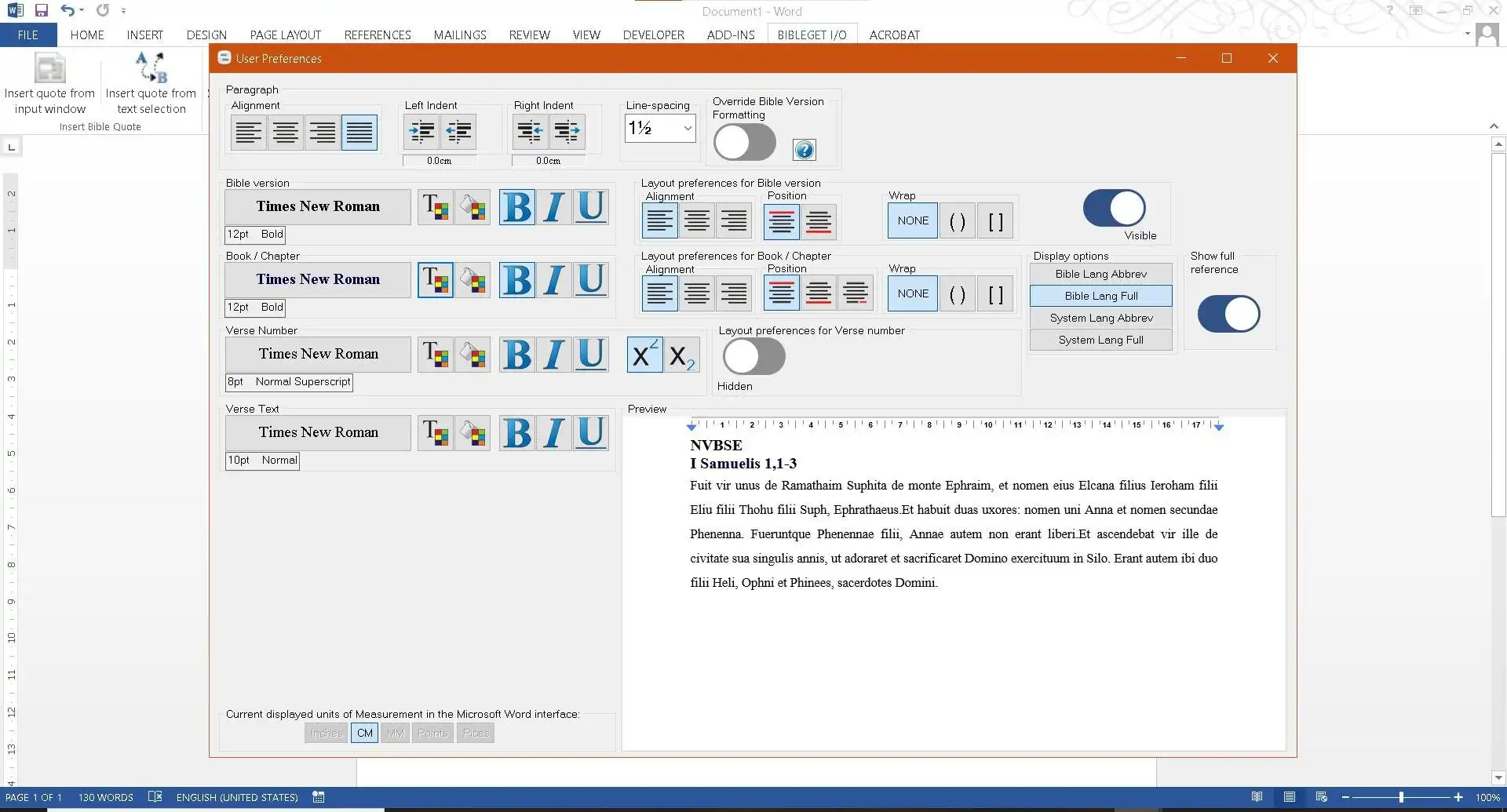This screenshot has width=1507, height=812.
Task: Select the Verse Number superscript icon
Action: [644, 355]
